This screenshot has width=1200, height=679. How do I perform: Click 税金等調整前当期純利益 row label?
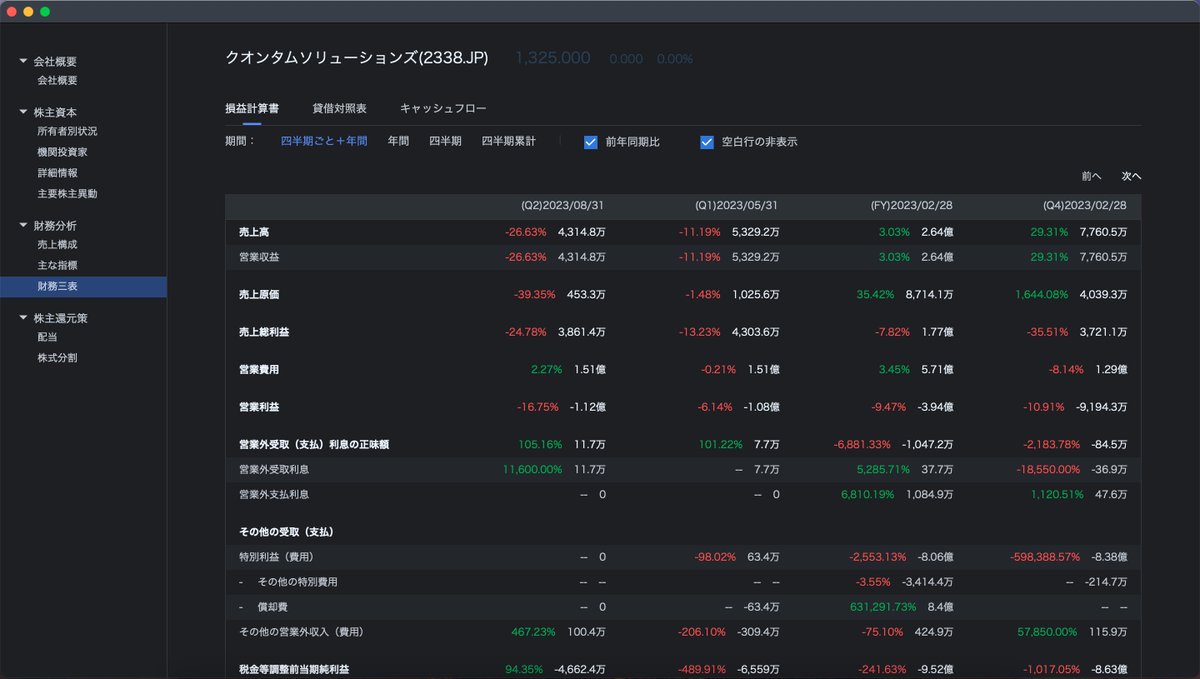[x=294, y=669]
